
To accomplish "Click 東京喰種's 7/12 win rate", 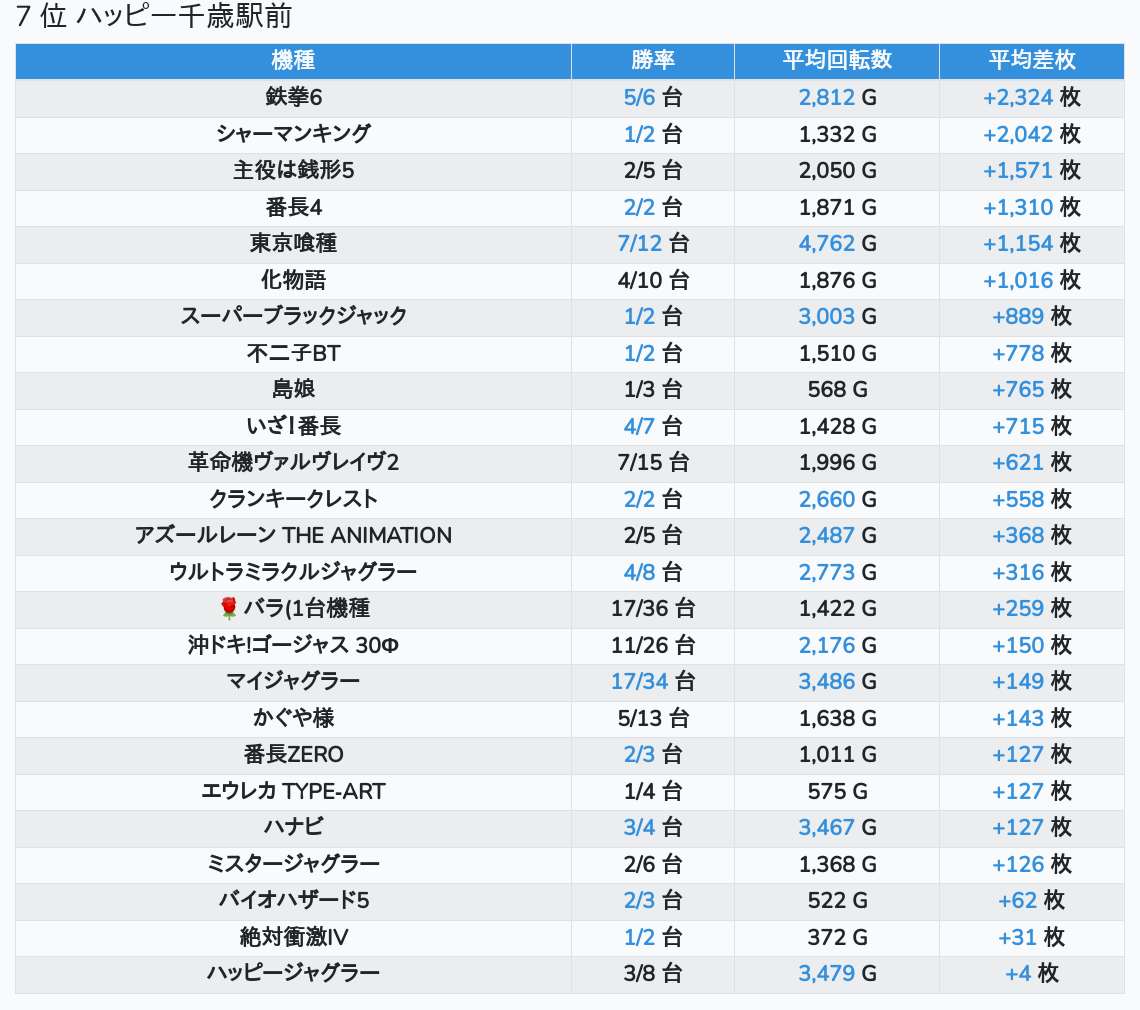I will pos(641,243).
